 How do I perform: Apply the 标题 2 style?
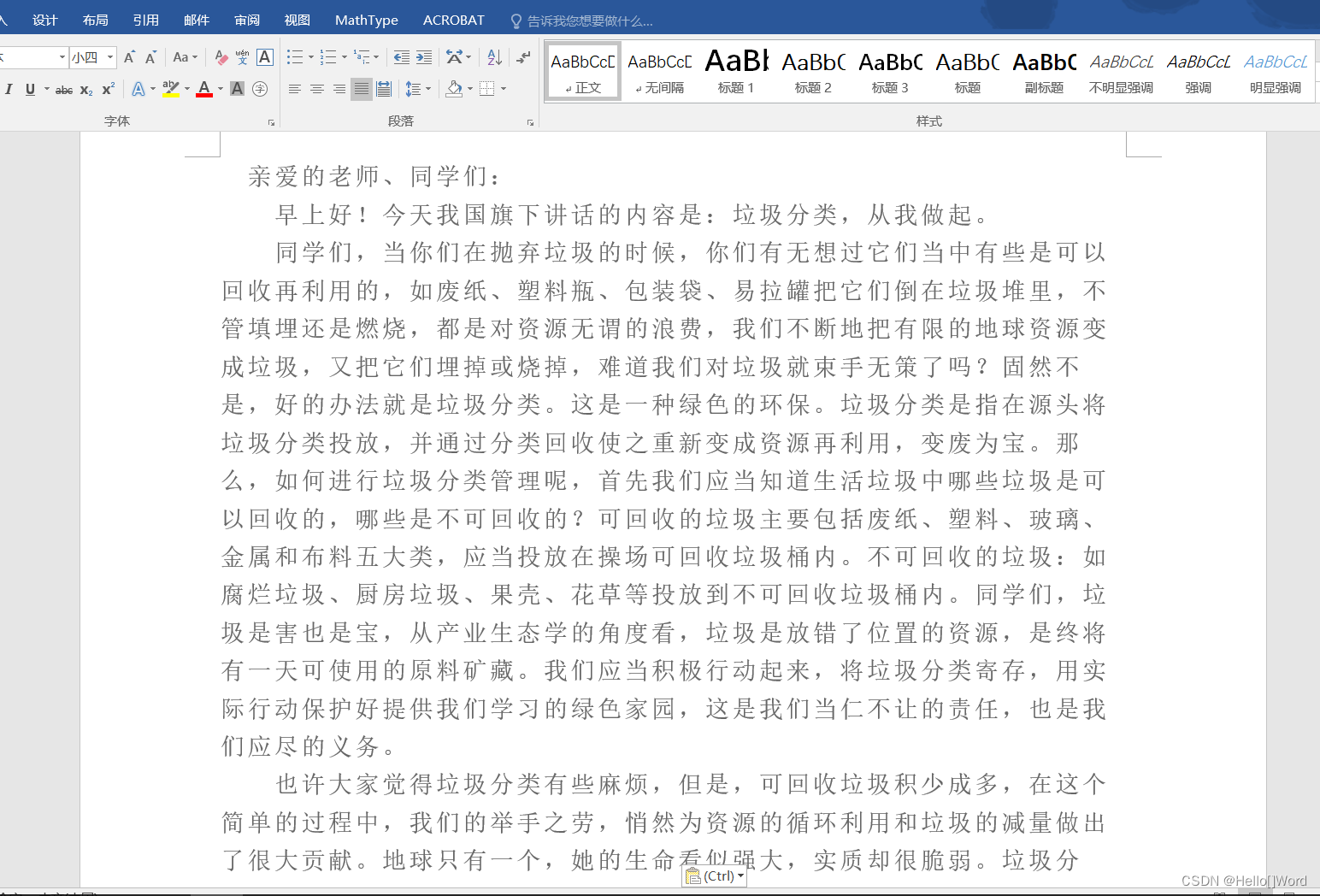813,72
